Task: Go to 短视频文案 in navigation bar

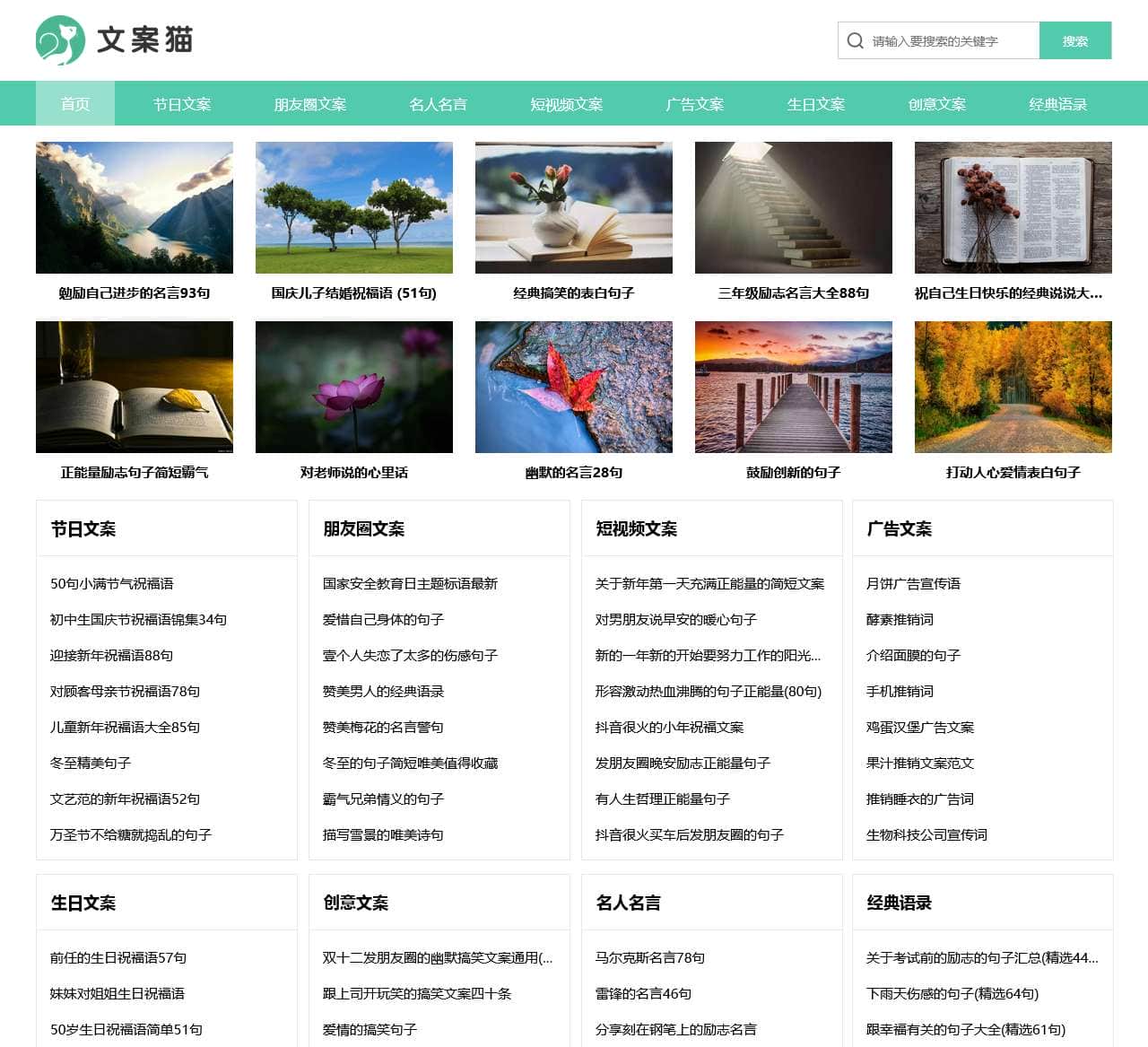Action: (566, 104)
